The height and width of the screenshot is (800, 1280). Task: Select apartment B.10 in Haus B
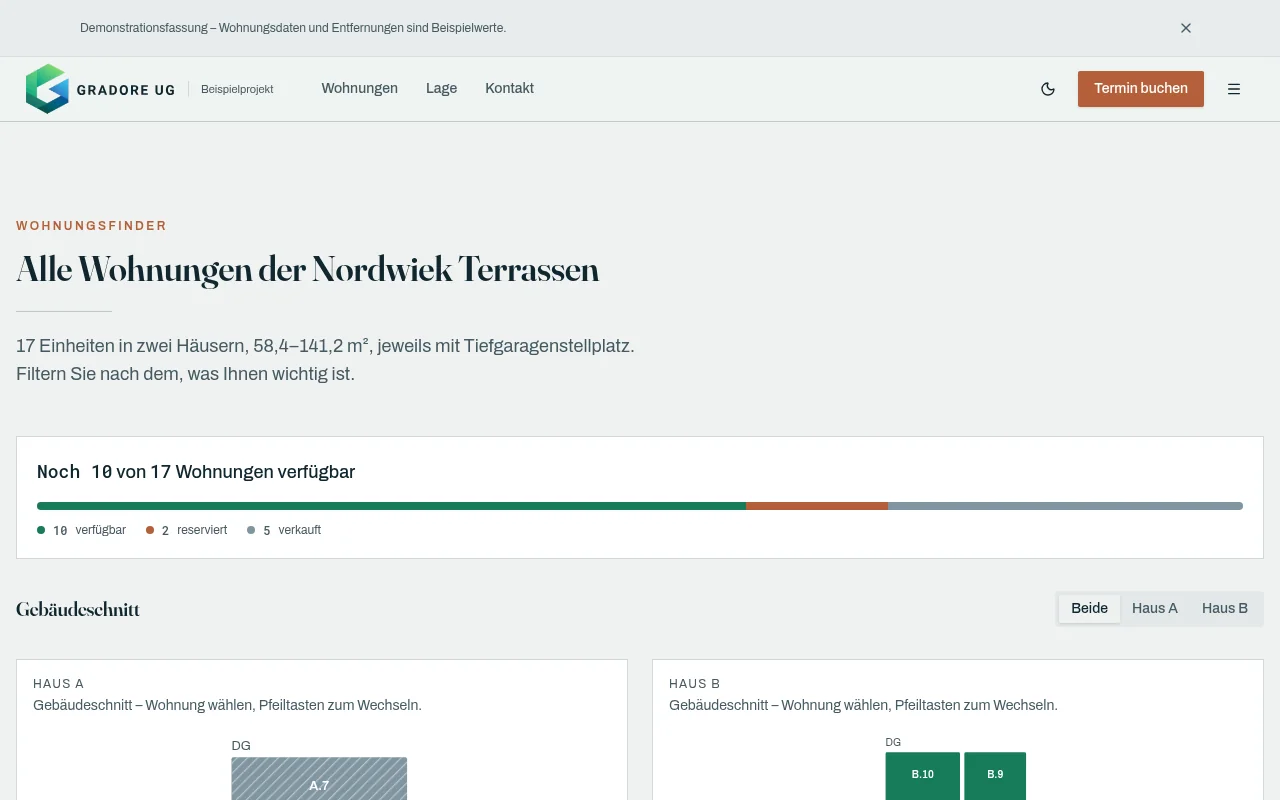click(x=922, y=776)
